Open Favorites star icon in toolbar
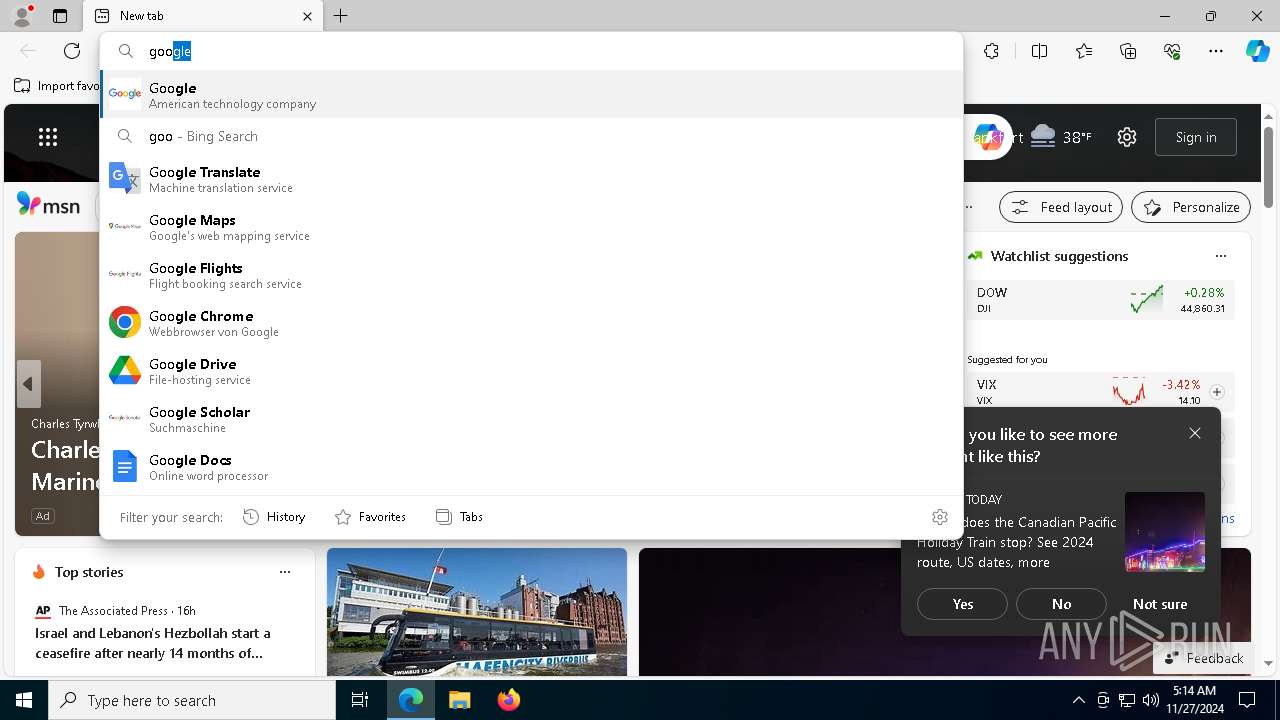Image resolution: width=1280 pixels, height=720 pixels. [x=1084, y=51]
